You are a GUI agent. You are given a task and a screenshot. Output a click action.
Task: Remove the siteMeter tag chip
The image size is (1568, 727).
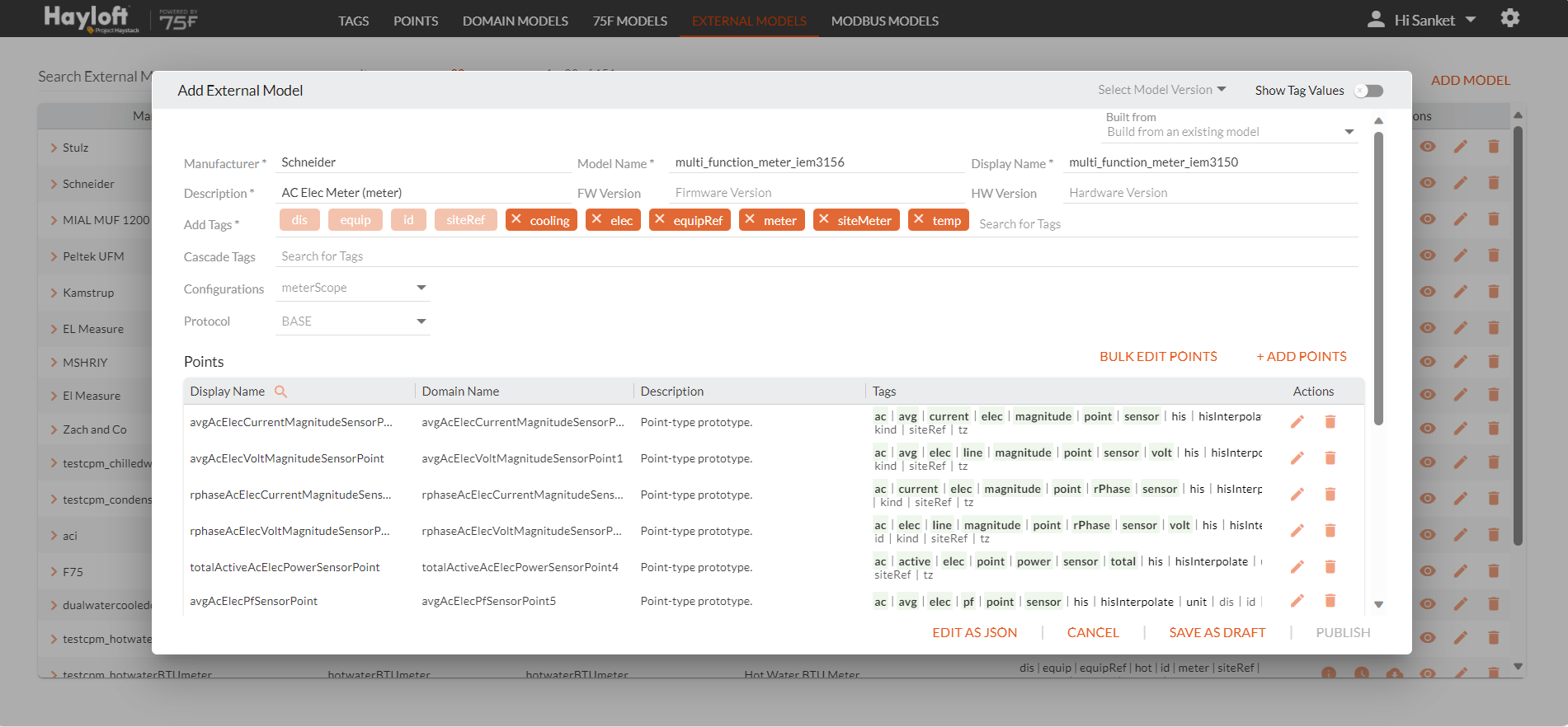pos(824,219)
